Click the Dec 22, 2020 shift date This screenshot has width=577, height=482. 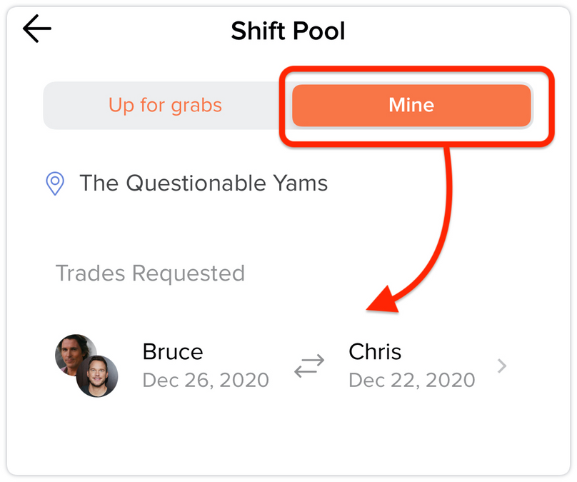[x=412, y=380]
